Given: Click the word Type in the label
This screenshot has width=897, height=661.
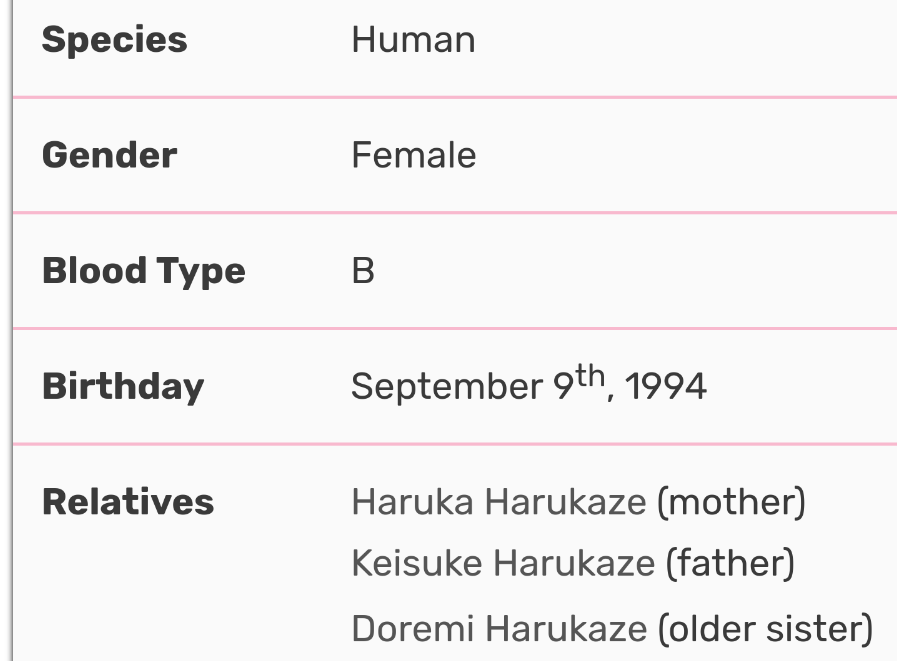Looking at the screenshot, I should click(x=200, y=272).
